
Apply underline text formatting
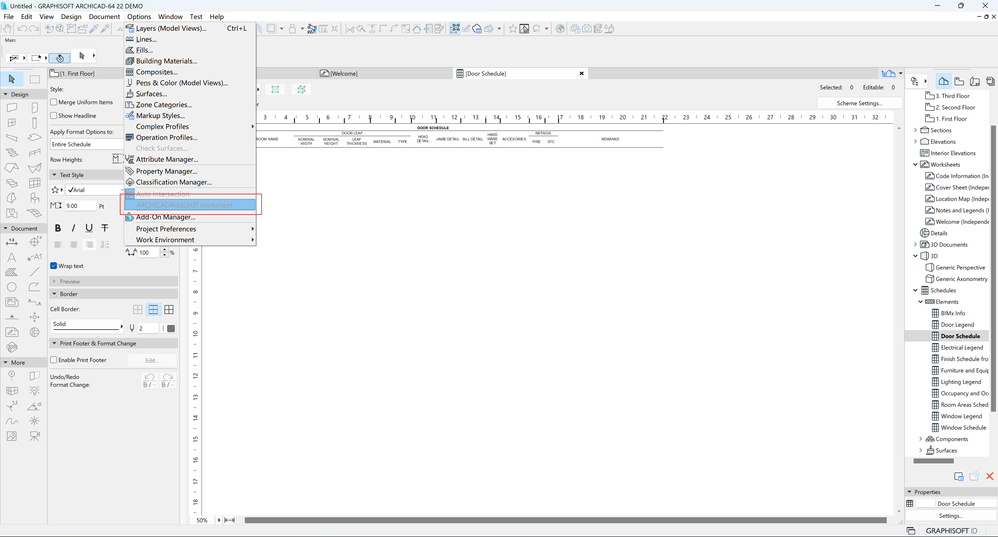89,228
